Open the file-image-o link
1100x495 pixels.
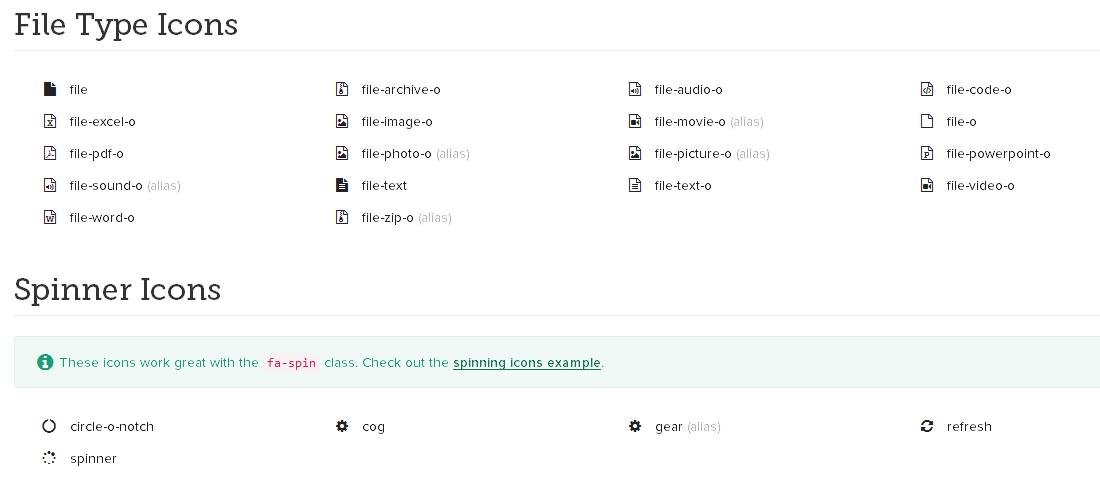(x=397, y=122)
